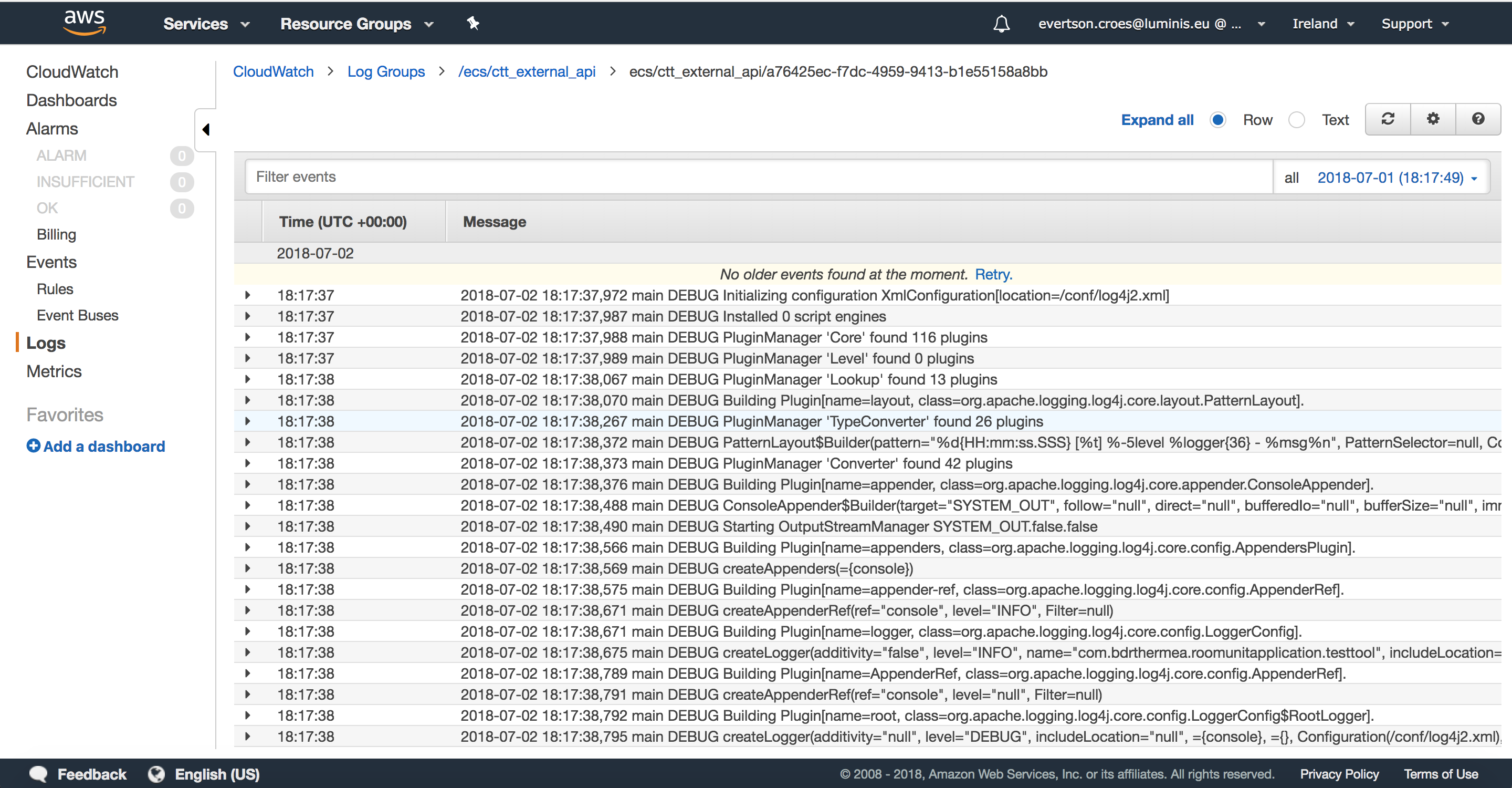
Task: Open the Log Groups breadcrumb link
Action: coord(386,71)
